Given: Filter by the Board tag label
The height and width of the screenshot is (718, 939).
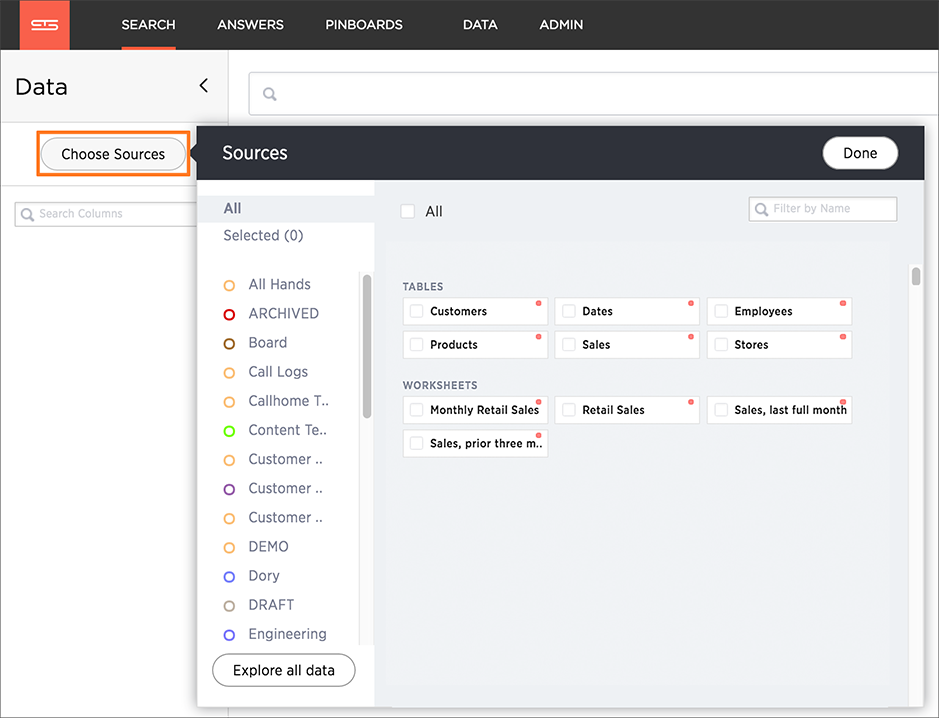Looking at the screenshot, I should (x=268, y=343).
